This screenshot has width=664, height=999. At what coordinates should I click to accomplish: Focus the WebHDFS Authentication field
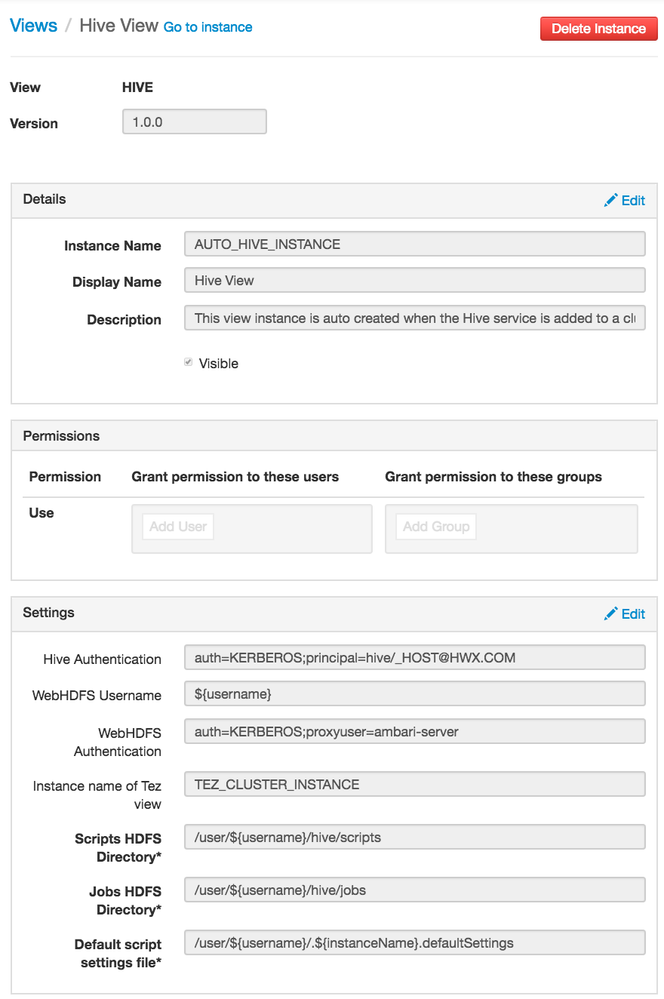coord(414,732)
